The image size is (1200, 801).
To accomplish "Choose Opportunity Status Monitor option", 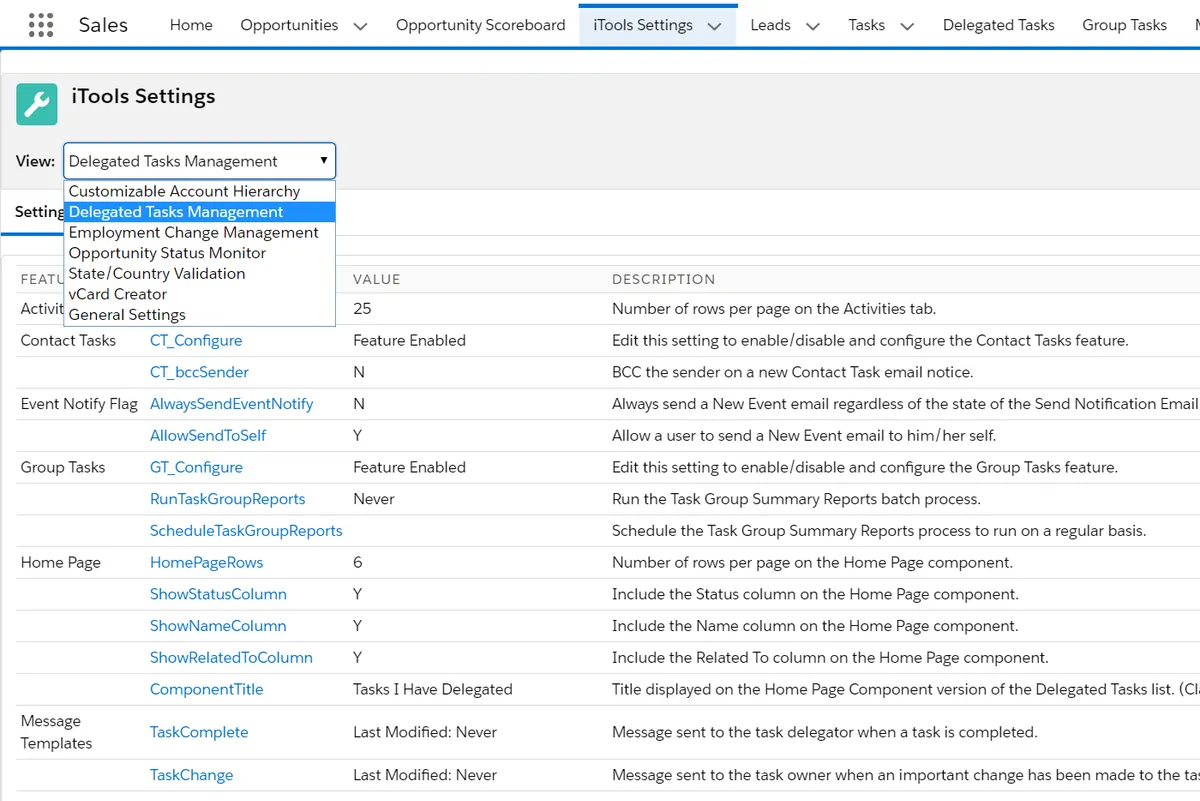I will [x=200, y=253].
